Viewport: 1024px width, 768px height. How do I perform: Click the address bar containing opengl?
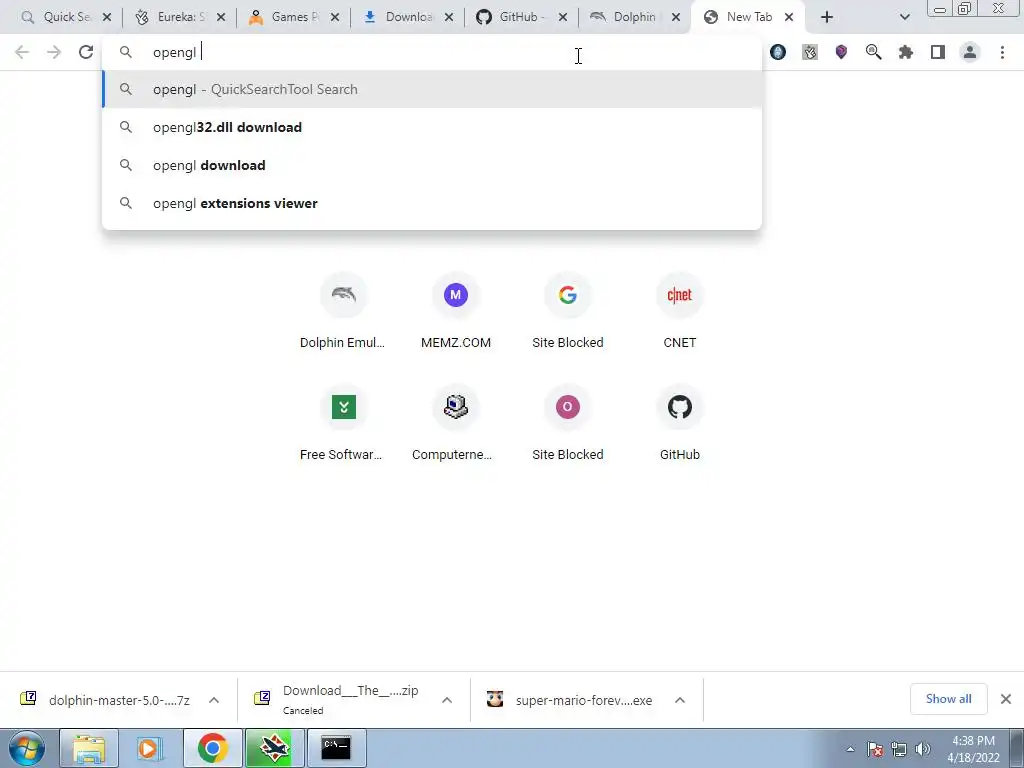[x=432, y=52]
